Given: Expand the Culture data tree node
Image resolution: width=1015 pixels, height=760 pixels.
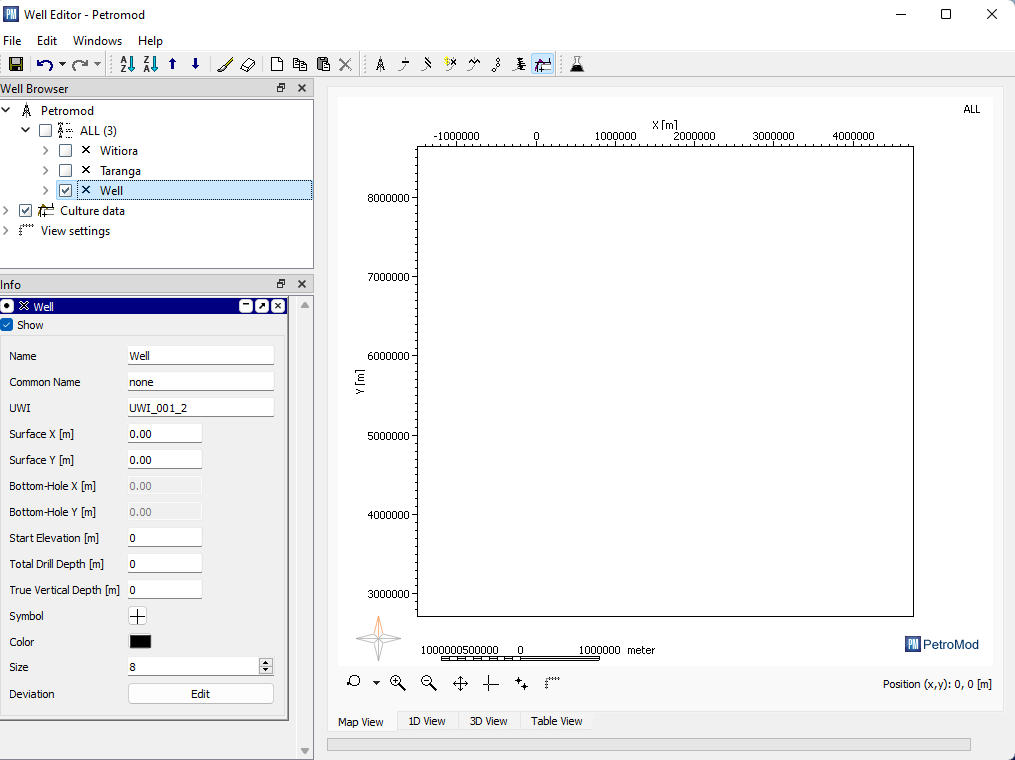Looking at the screenshot, I should 6,211.
